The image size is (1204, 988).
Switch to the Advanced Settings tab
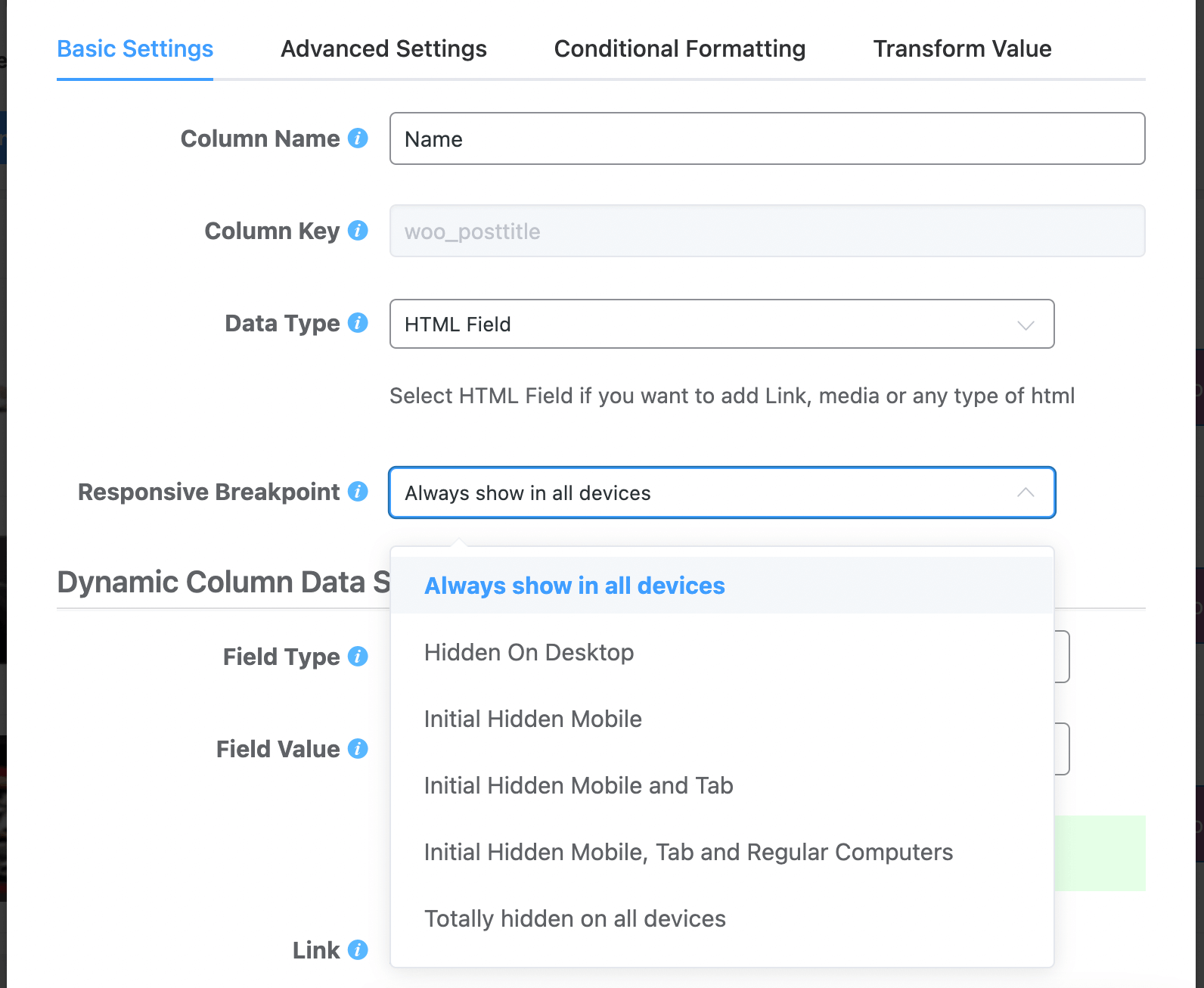tap(383, 48)
